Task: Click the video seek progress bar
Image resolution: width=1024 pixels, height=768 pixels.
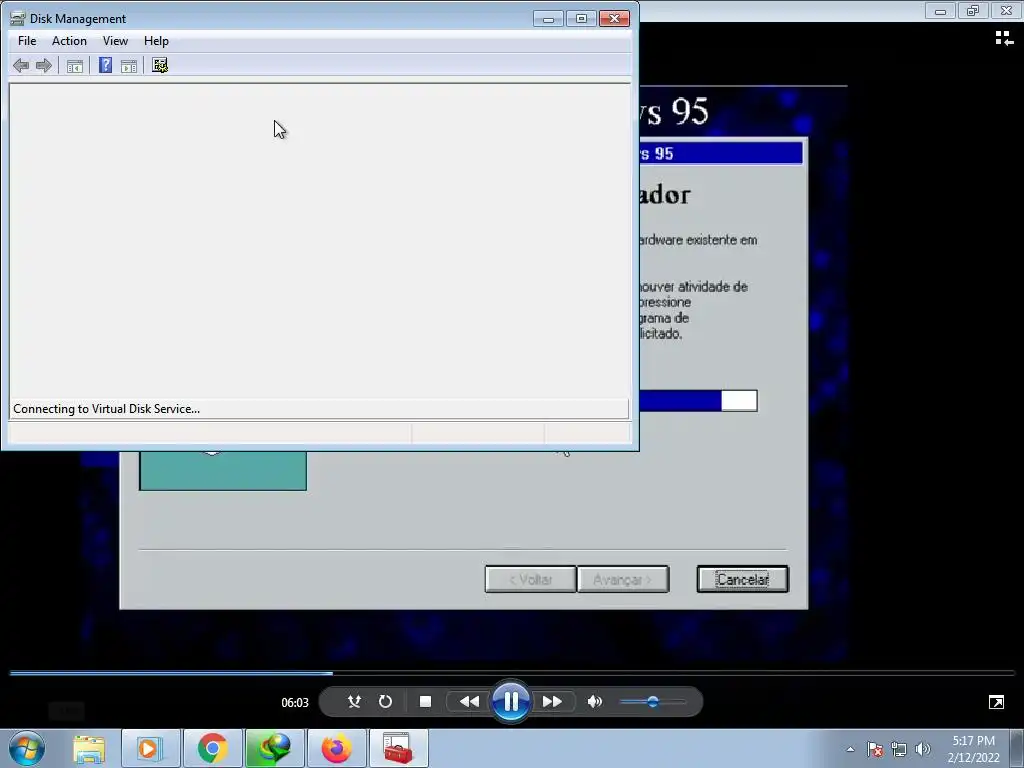Action: tap(512, 673)
